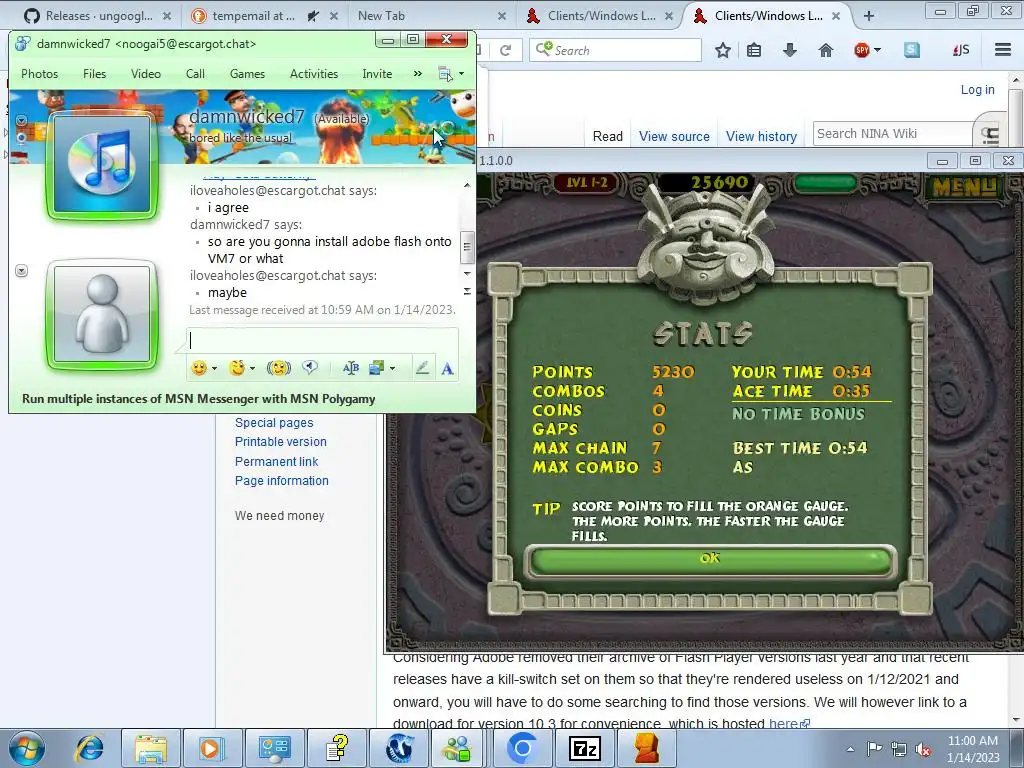The width and height of the screenshot is (1024, 768).
Task: Open the View history wiki tab
Action: pos(761,136)
